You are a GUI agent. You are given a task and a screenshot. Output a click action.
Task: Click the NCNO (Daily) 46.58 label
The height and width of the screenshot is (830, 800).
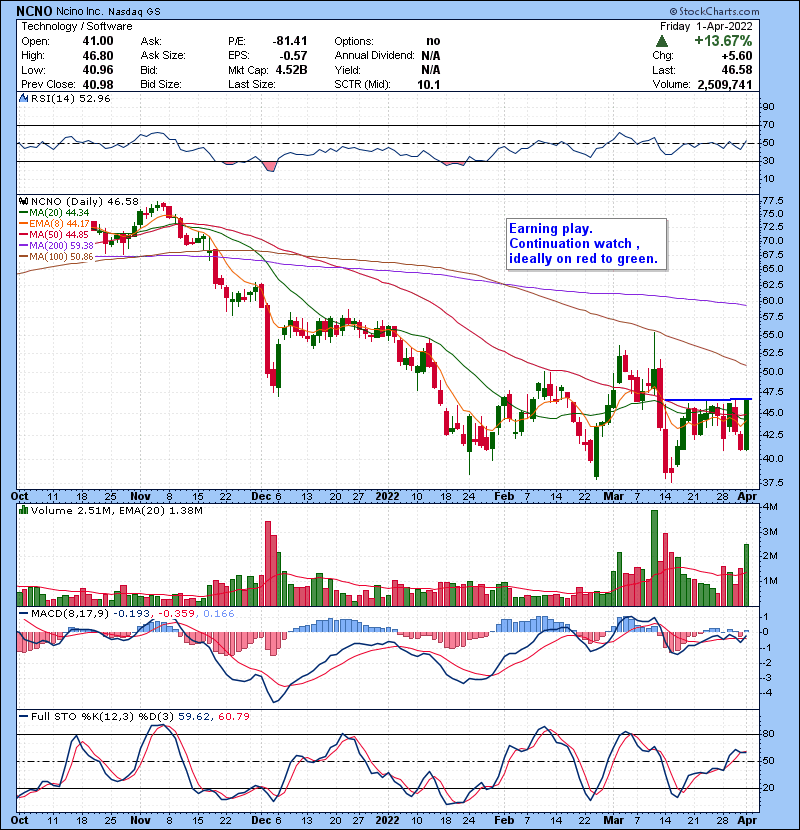(x=85, y=202)
